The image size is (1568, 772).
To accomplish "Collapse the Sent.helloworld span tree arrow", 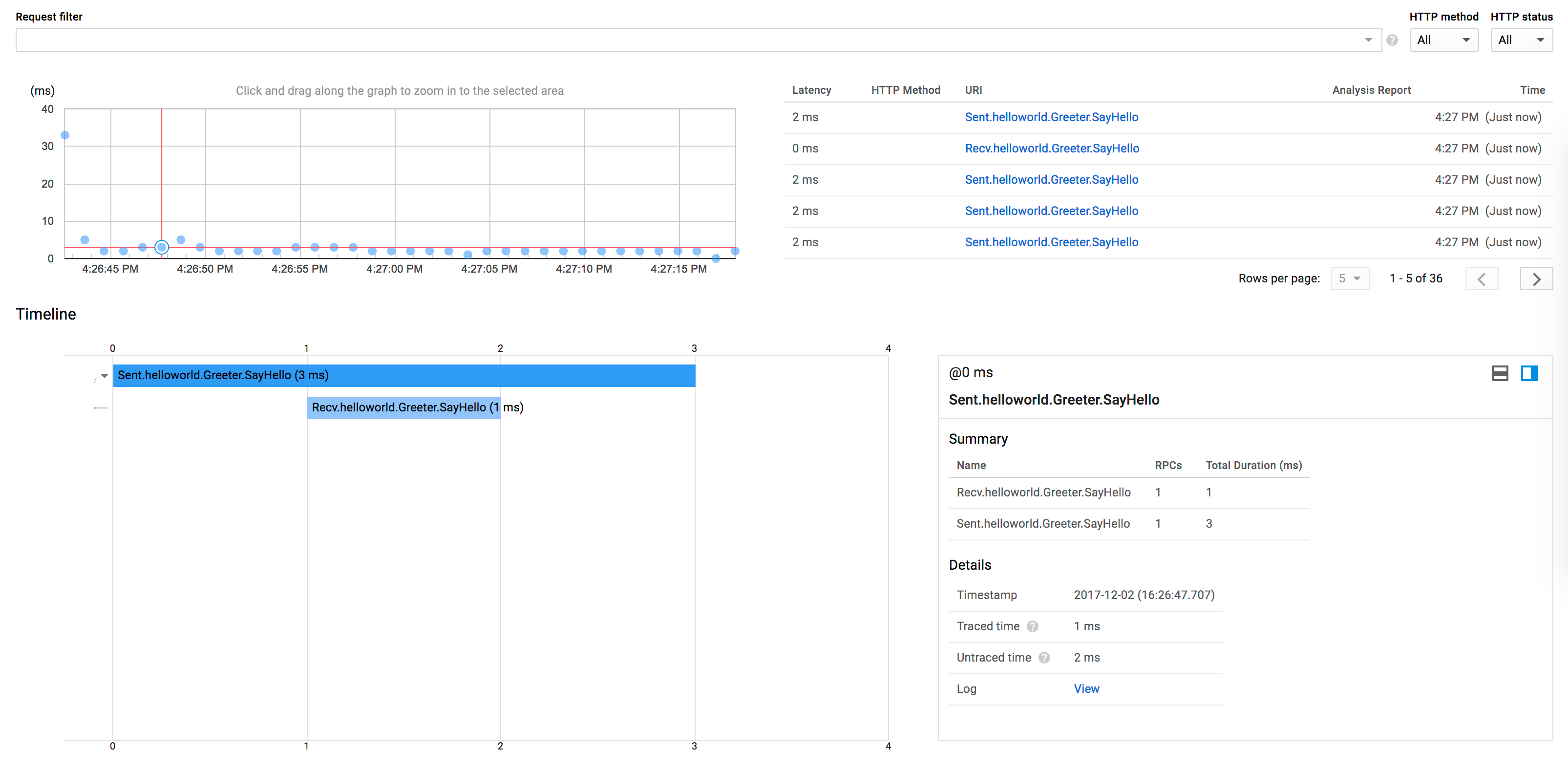I will pyautogui.click(x=105, y=376).
